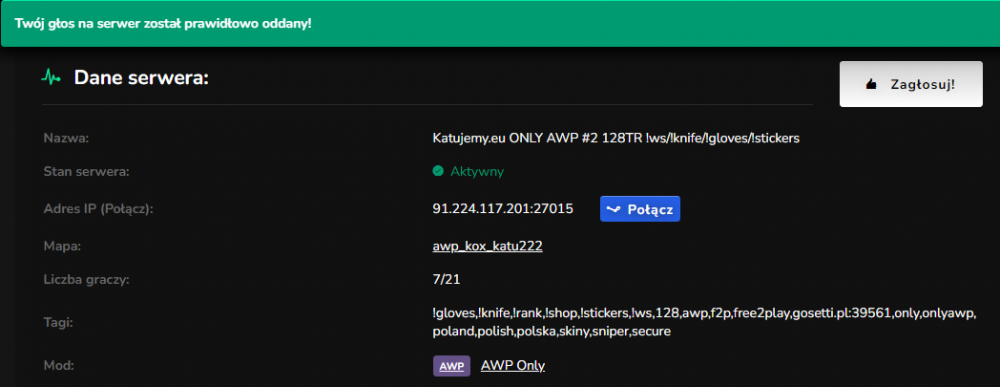1000x387 pixels.
Task: Click the Dane serwera heading
Action: (142, 78)
